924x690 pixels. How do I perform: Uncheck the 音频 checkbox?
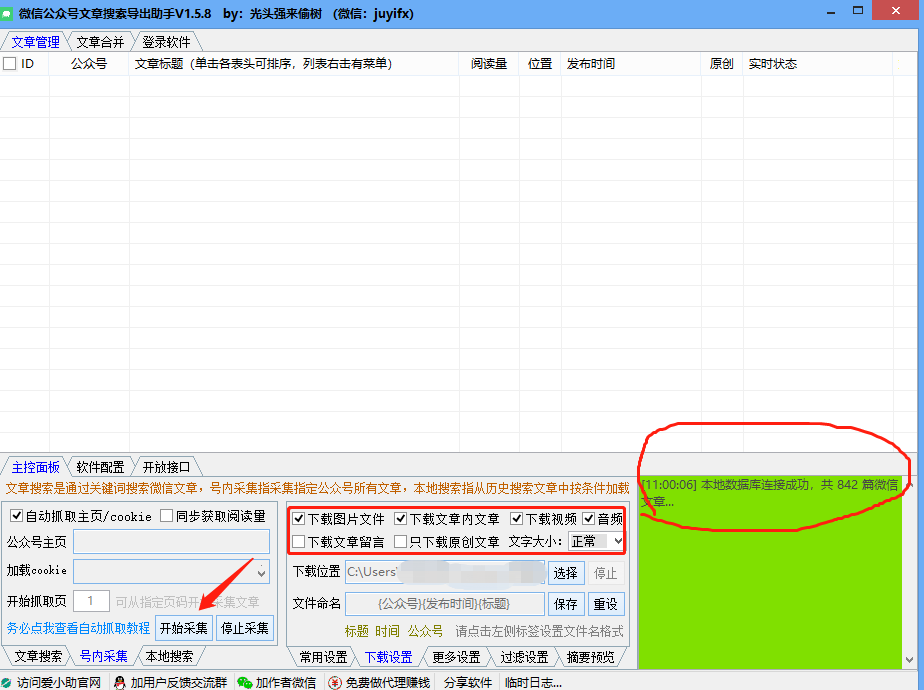589,519
